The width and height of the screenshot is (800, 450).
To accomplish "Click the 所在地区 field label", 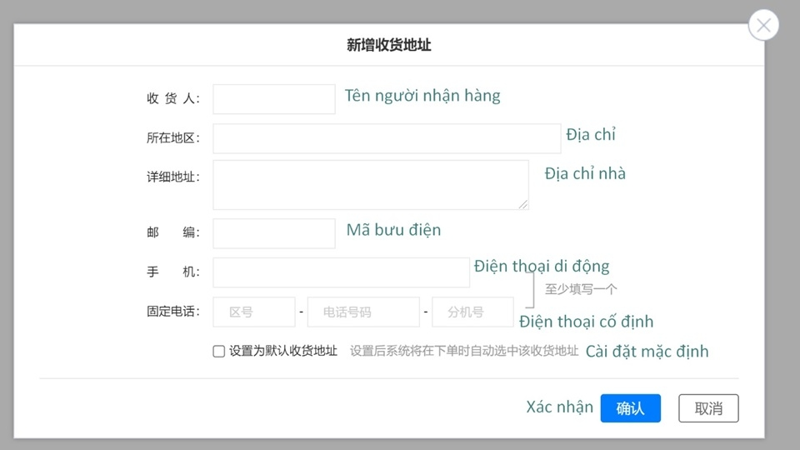I will pos(173,138).
